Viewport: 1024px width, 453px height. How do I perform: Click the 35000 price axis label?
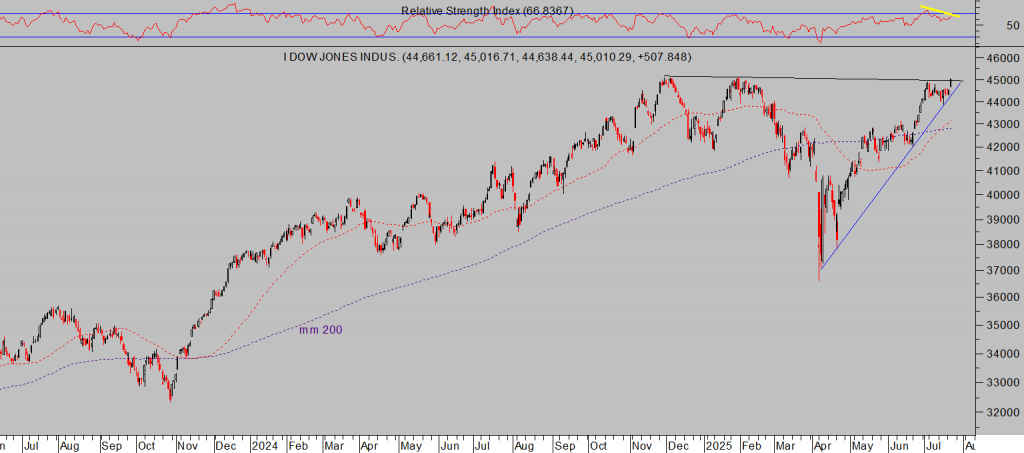1001,325
